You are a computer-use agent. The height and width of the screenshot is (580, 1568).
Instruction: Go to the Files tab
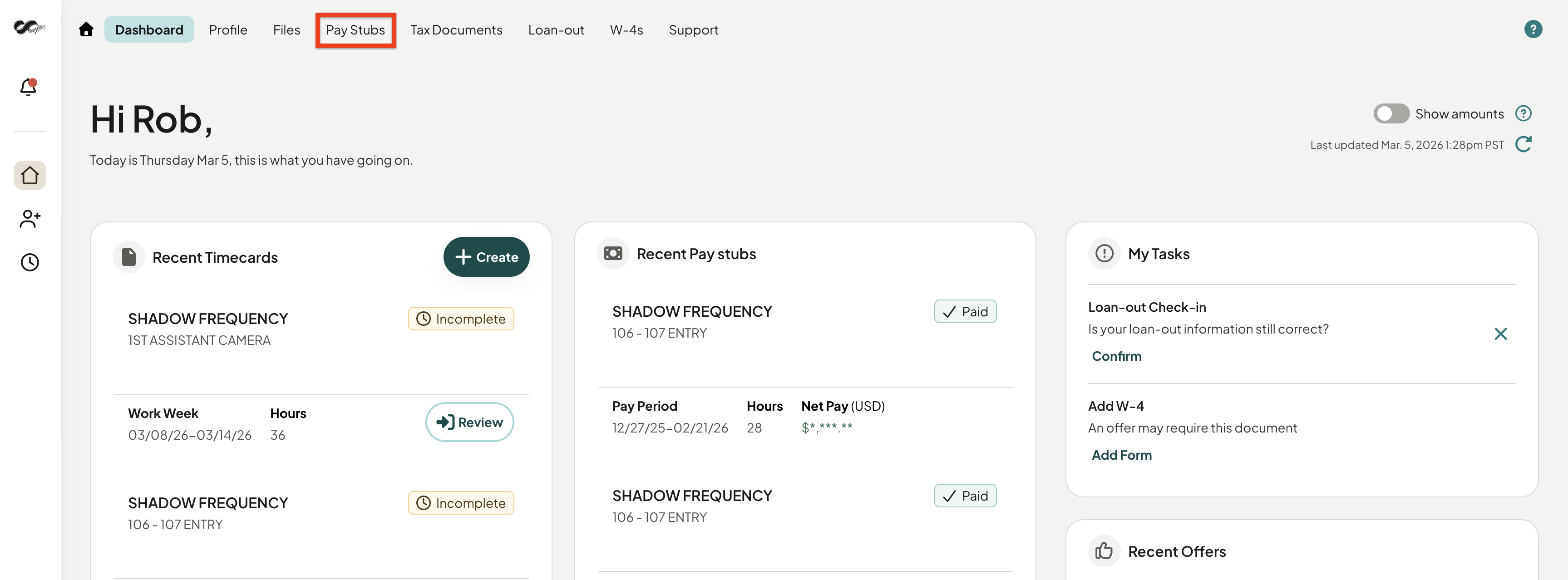point(287,29)
